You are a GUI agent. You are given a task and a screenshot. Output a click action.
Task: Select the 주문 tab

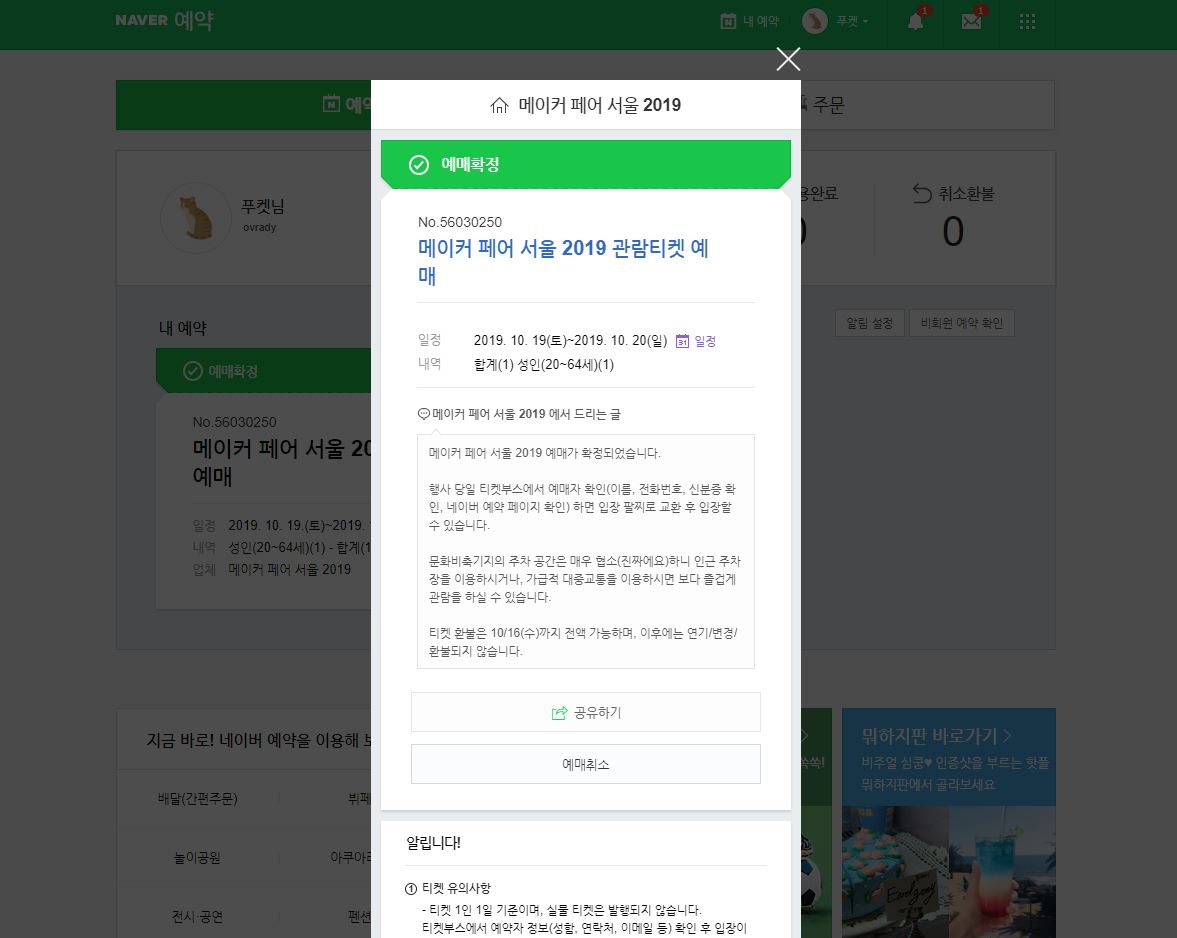point(928,105)
